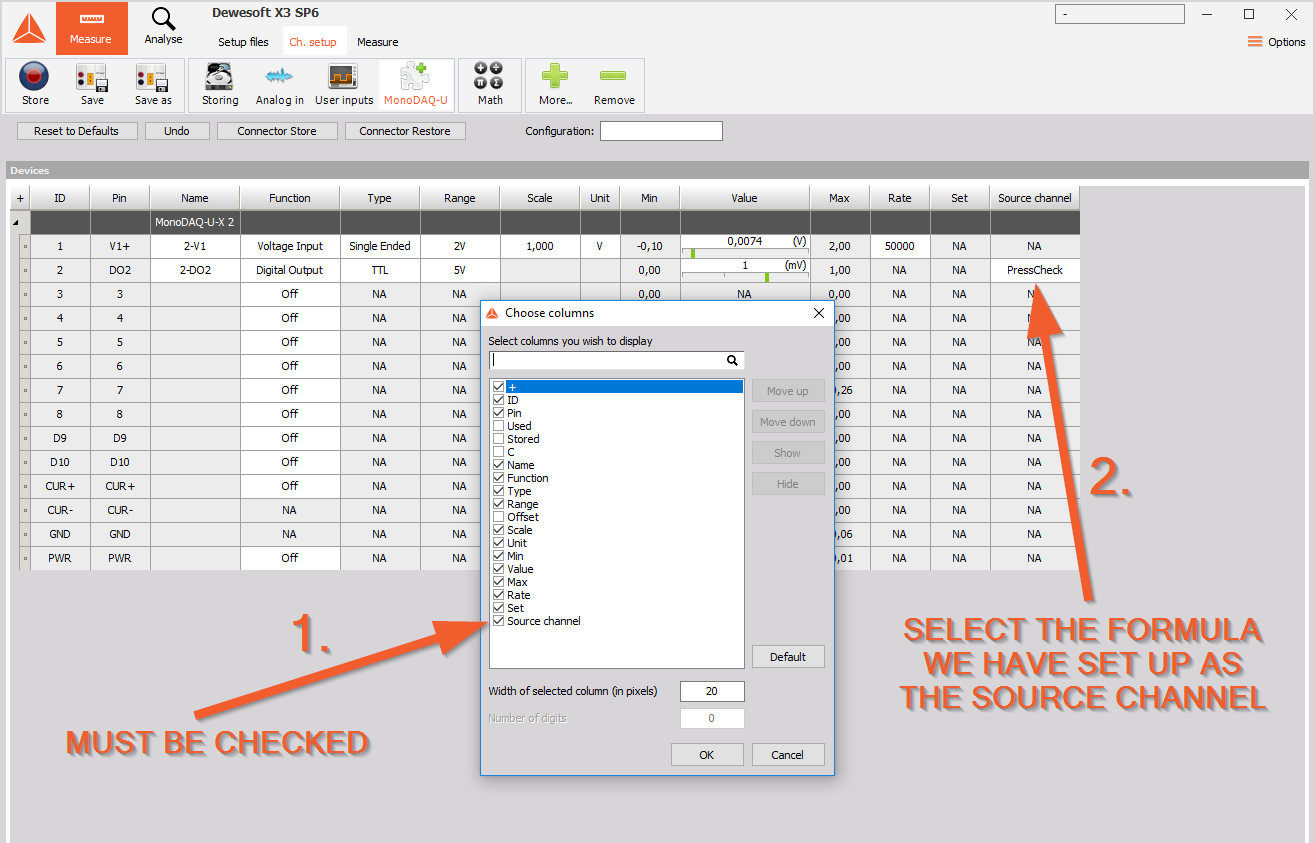1315x843 pixels.
Task: Open PressCheck source channel dropdown
Action: (x=1034, y=270)
